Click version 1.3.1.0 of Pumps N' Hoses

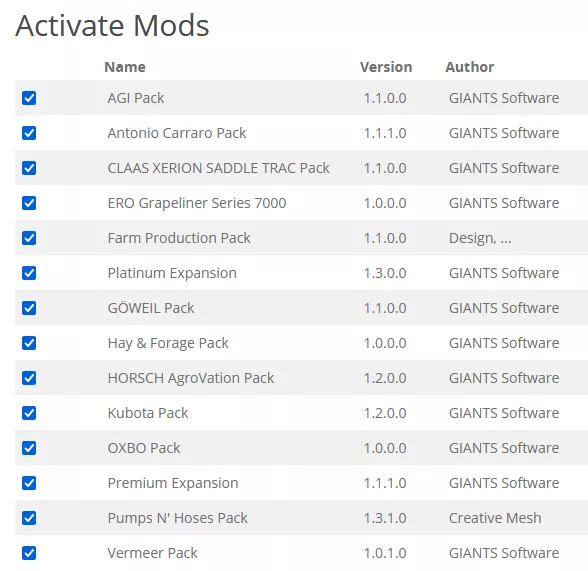coord(385,518)
